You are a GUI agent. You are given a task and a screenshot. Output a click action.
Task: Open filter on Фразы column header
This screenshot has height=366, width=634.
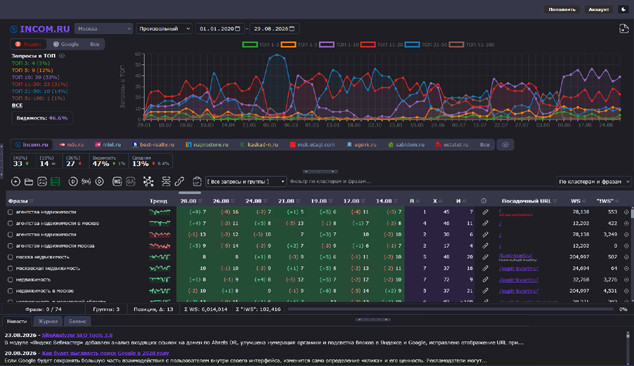[32, 201]
